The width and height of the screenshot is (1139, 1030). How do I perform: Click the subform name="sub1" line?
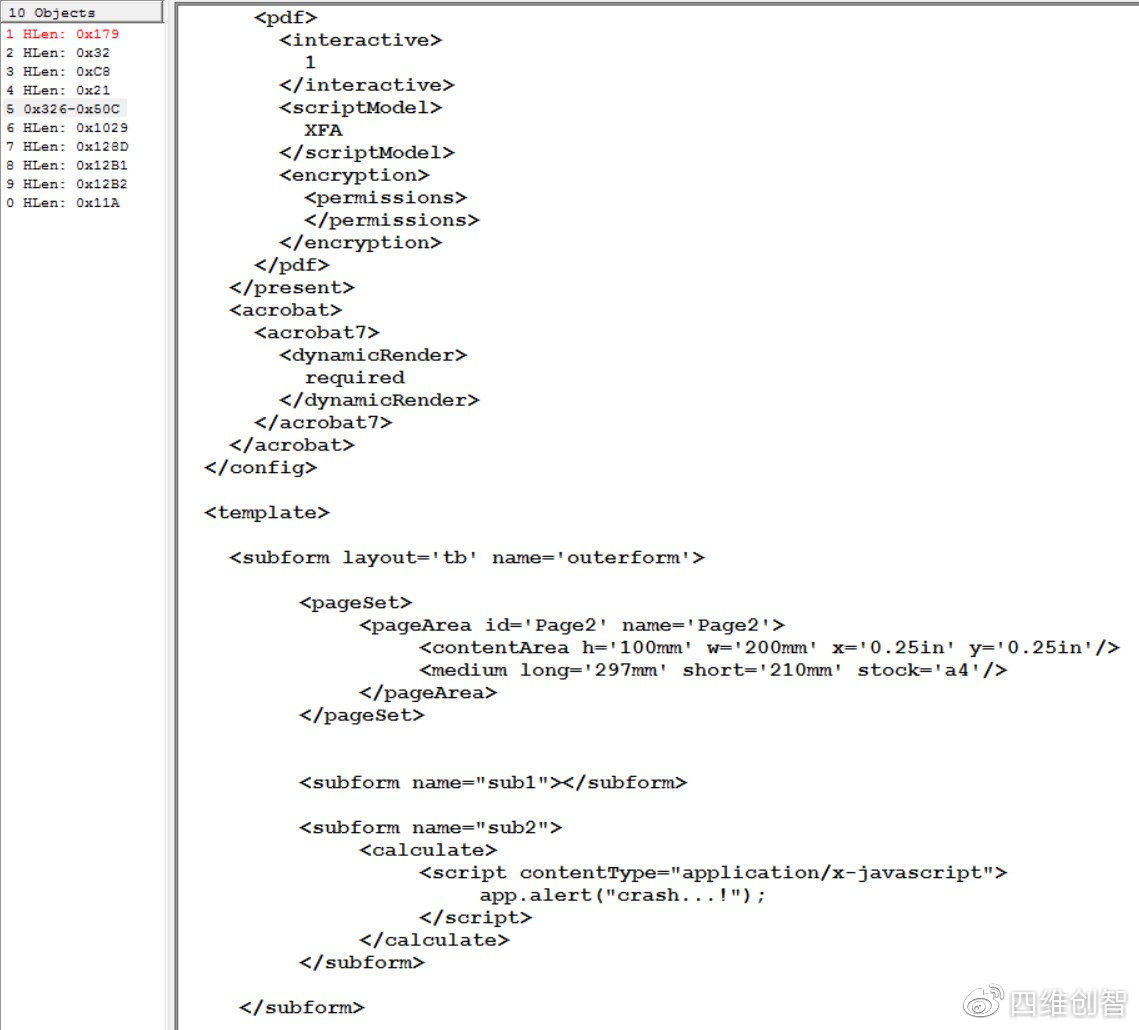[x=492, y=783]
